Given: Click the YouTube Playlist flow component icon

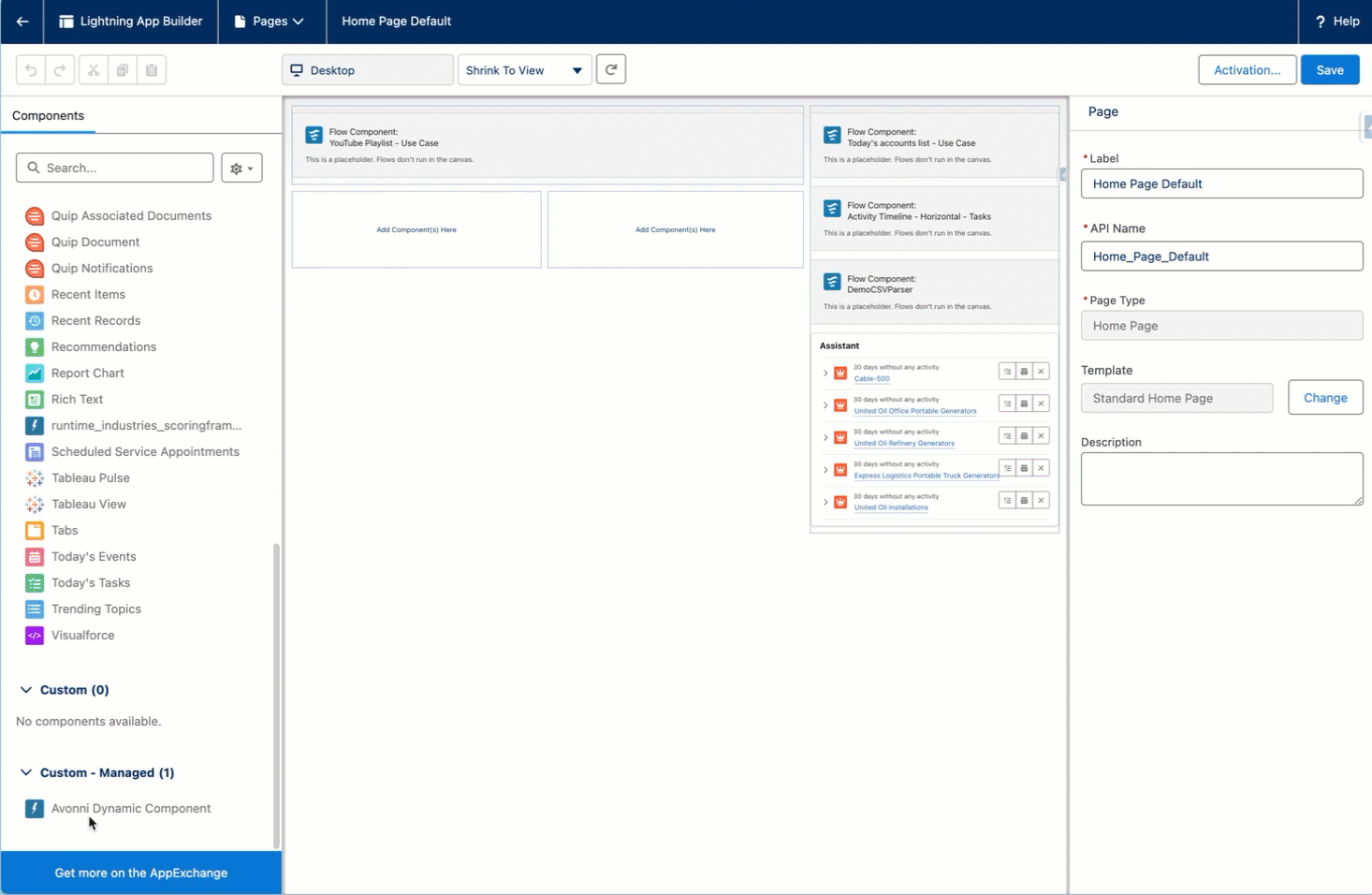Looking at the screenshot, I should point(314,136).
